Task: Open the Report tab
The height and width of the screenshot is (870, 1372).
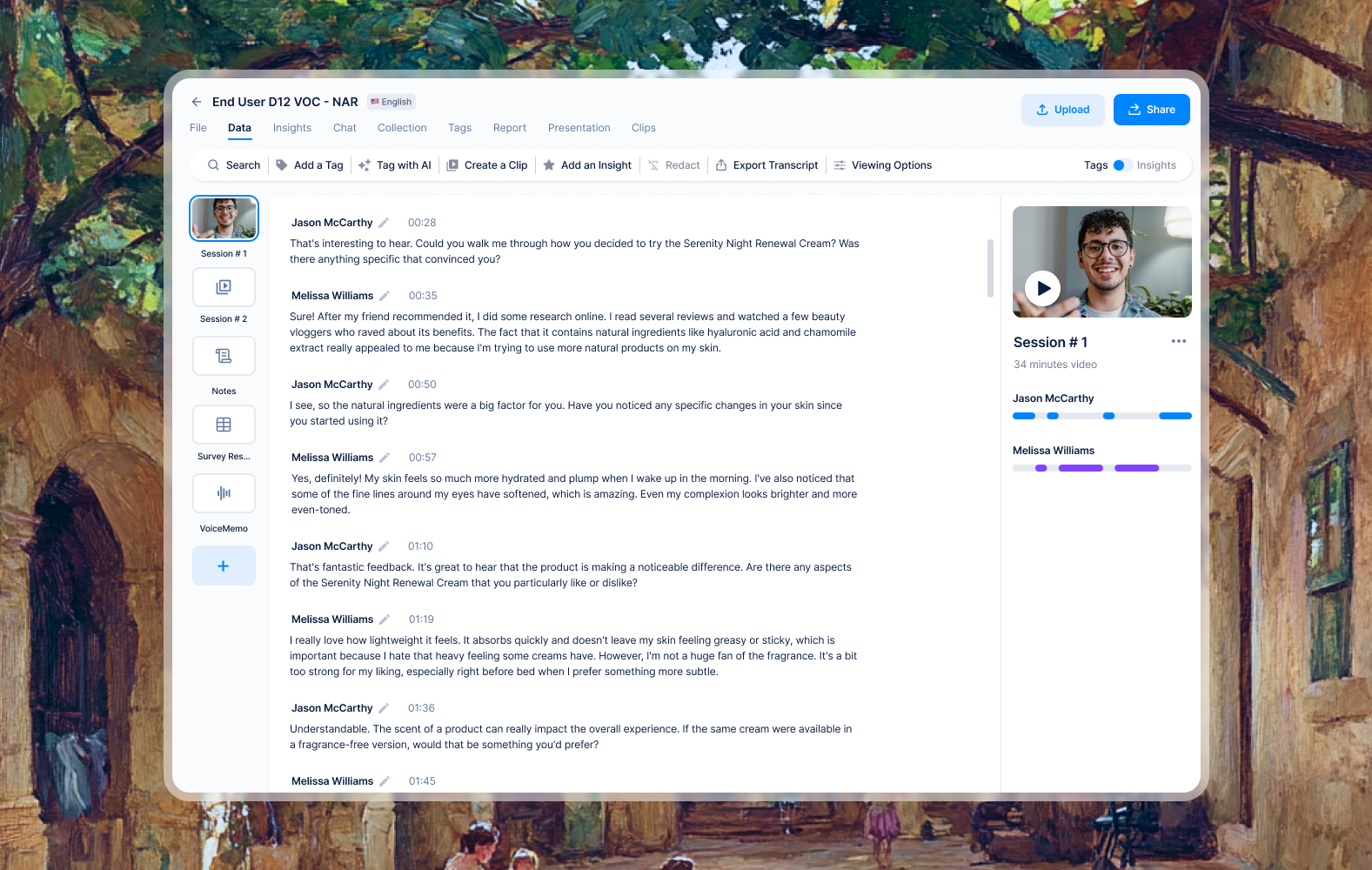Action: pyautogui.click(x=510, y=128)
